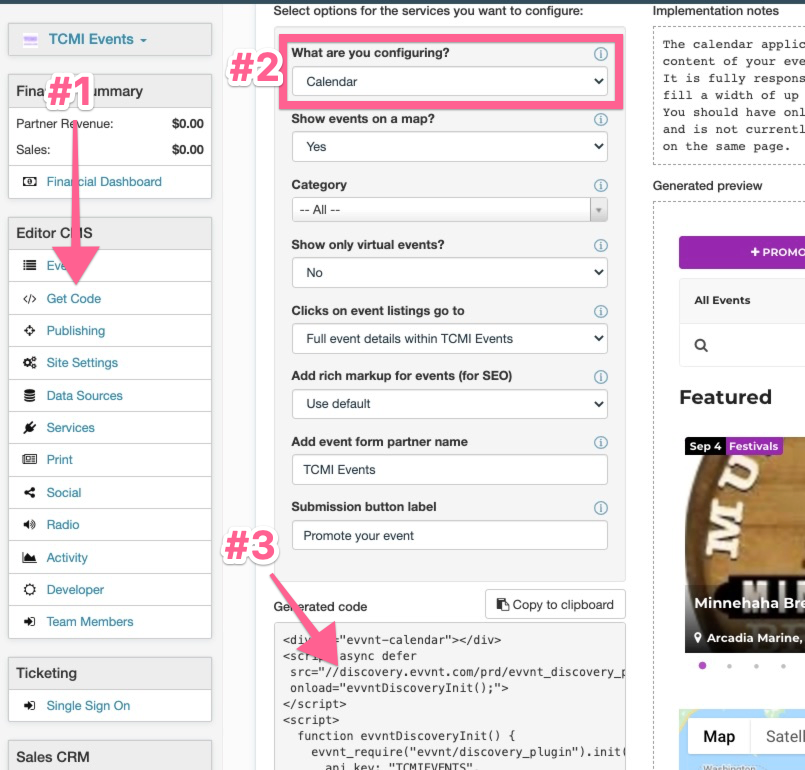Click the Arcadia Marine location pin icon

[698, 638]
